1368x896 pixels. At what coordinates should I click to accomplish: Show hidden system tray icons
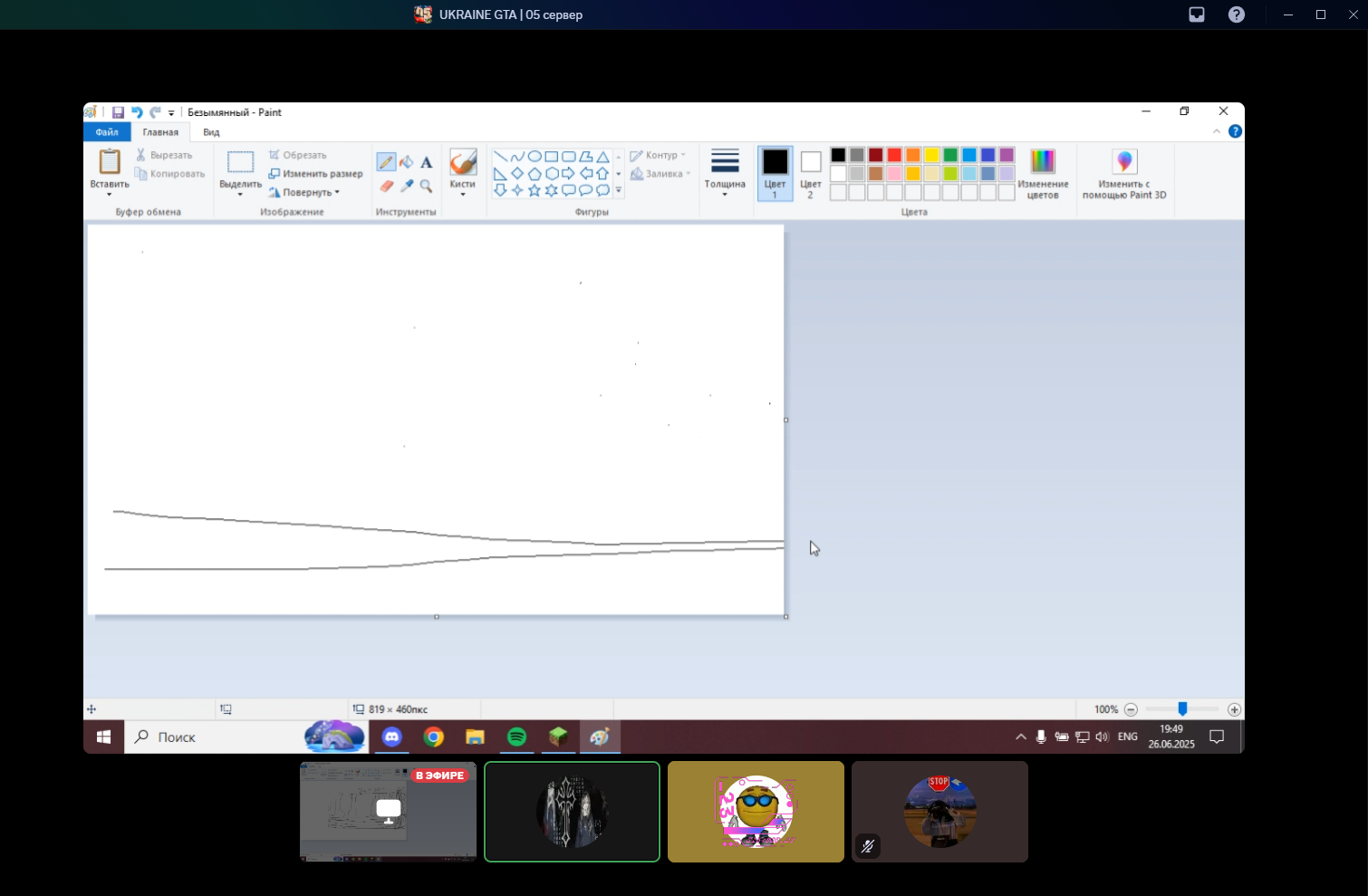tap(1021, 737)
